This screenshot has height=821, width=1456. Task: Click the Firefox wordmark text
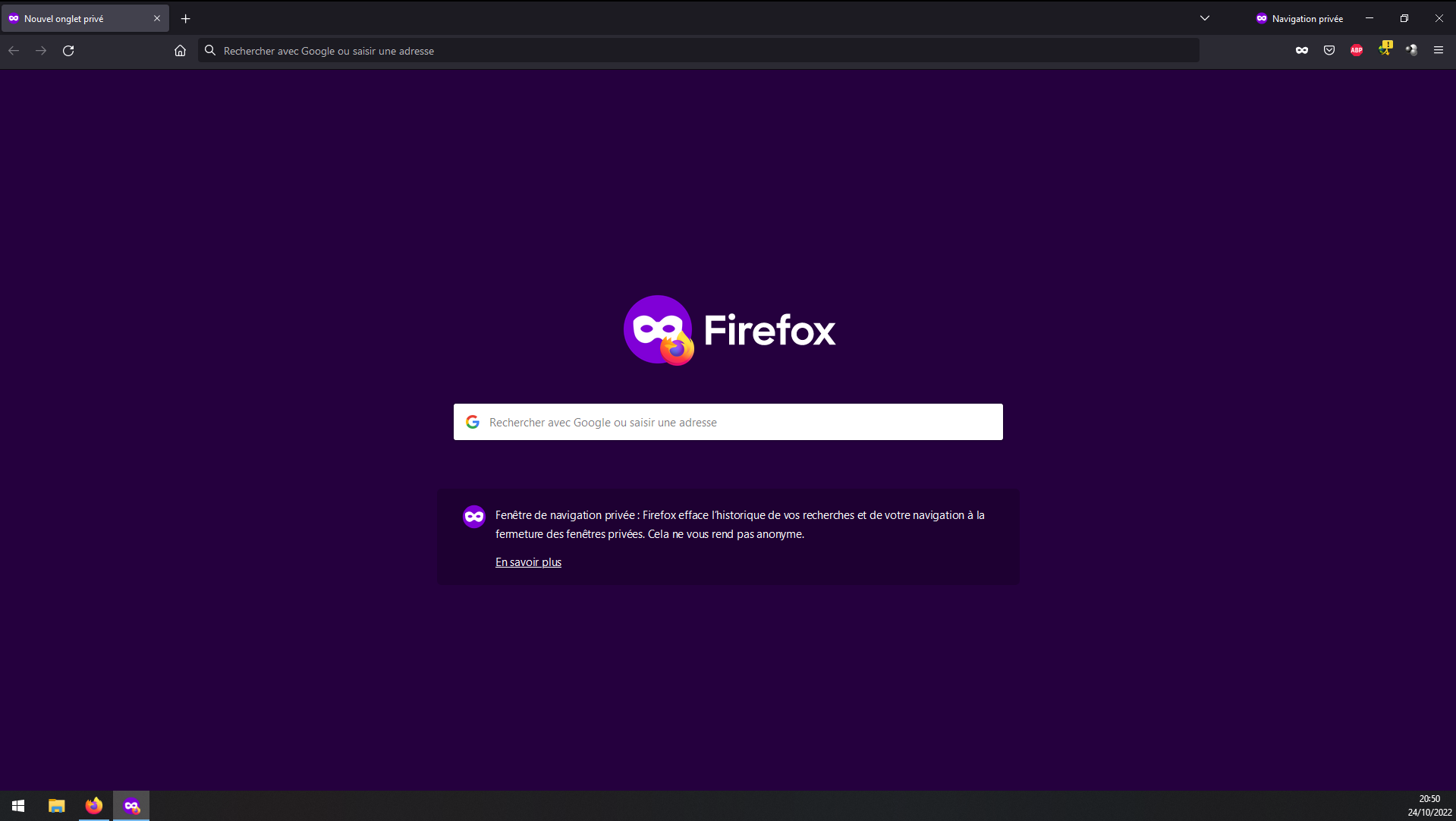[x=769, y=330]
